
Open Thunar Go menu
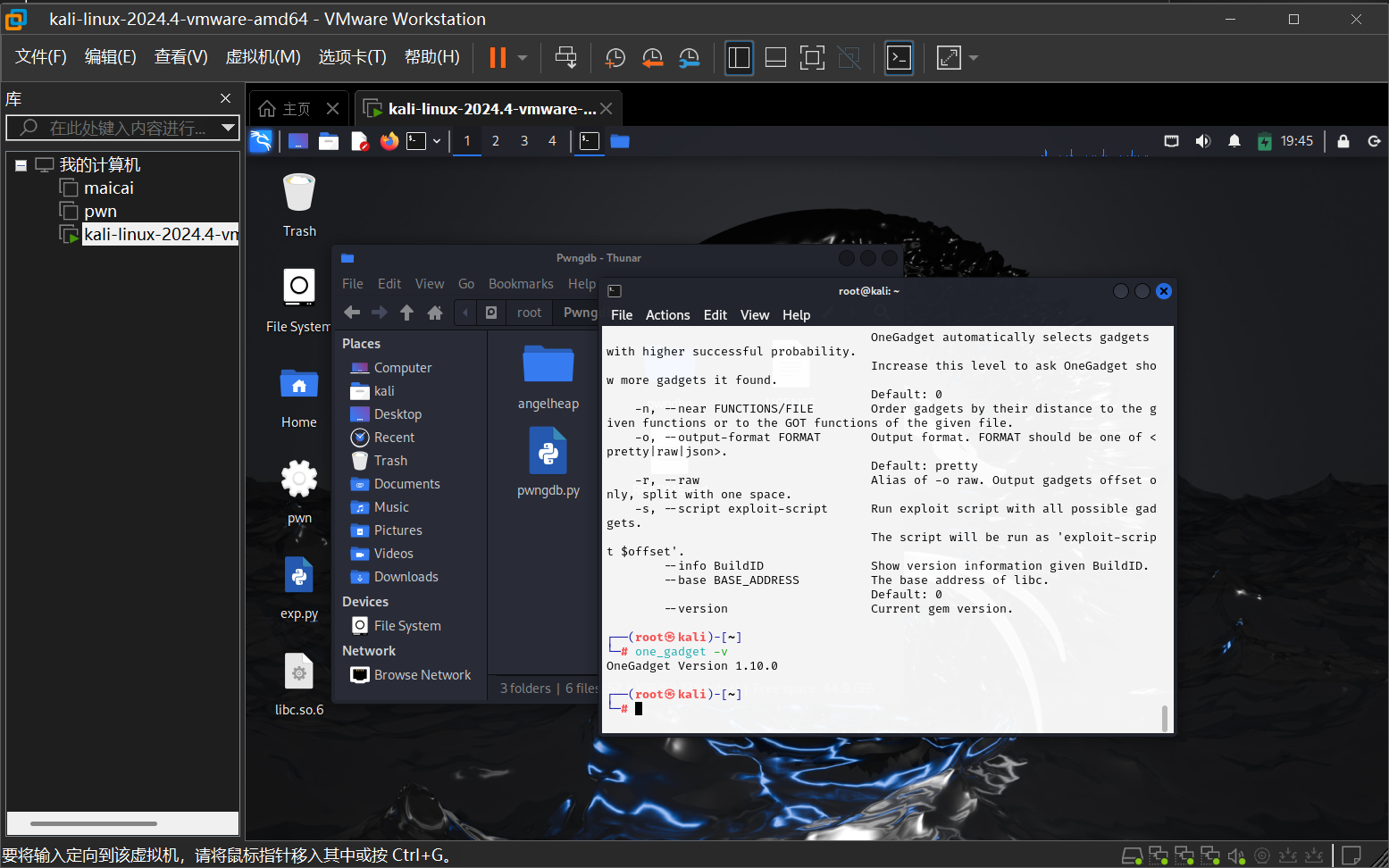(466, 284)
